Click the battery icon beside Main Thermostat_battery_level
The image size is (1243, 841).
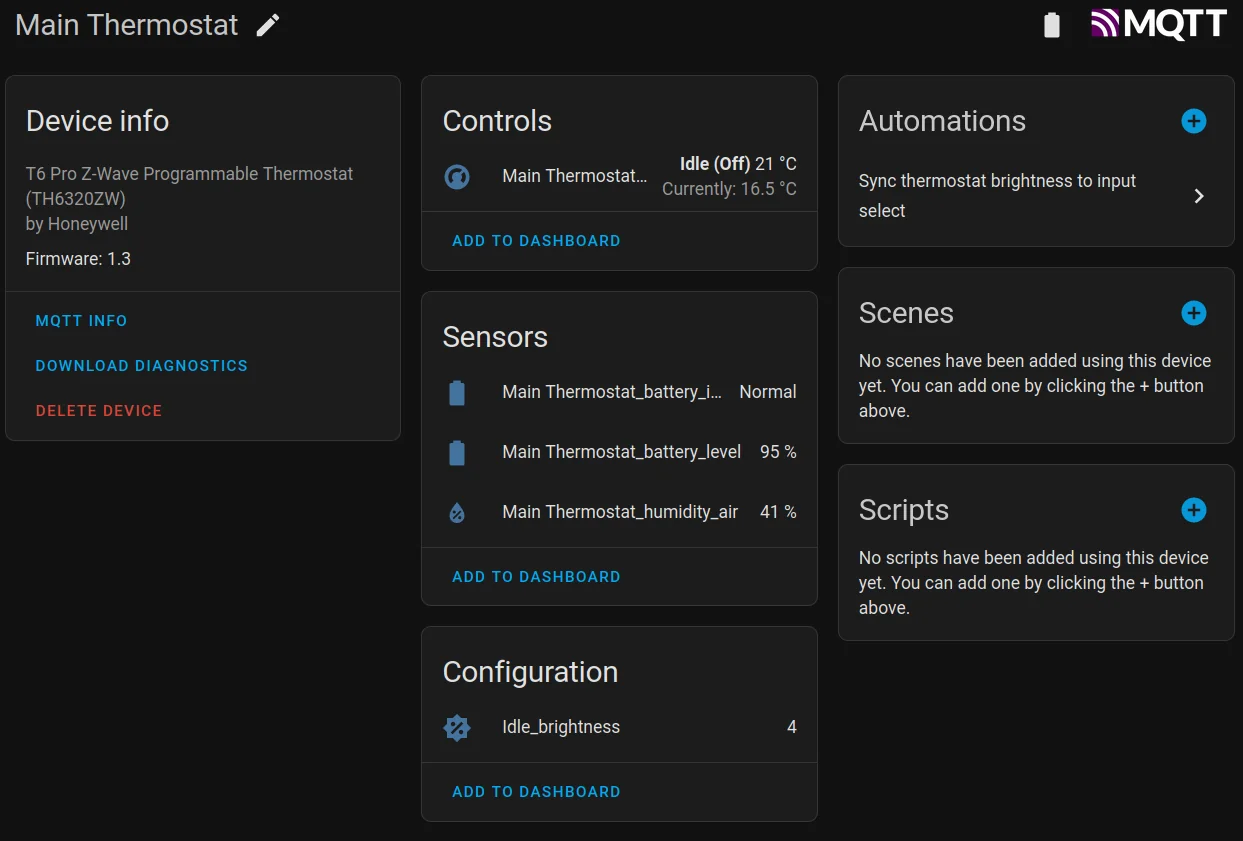[x=457, y=452]
